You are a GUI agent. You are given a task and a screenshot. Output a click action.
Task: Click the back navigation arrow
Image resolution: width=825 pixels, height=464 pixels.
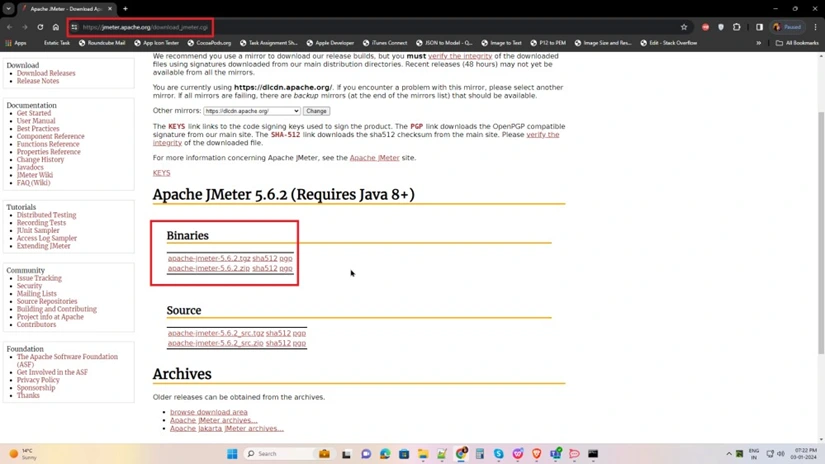(x=9, y=27)
